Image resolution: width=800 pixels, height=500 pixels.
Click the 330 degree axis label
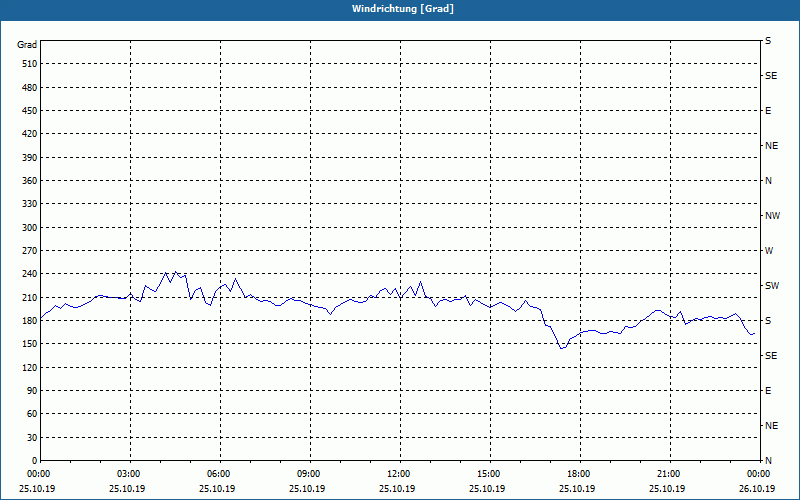click(x=30, y=204)
